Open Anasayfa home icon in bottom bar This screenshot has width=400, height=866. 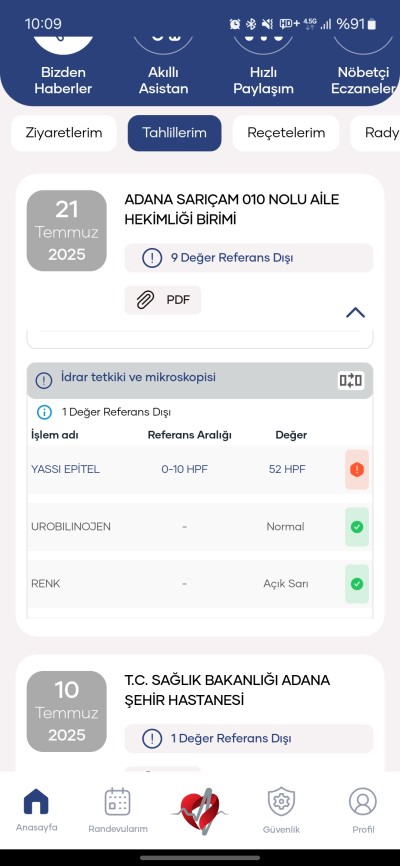pyautogui.click(x=36, y=810)
